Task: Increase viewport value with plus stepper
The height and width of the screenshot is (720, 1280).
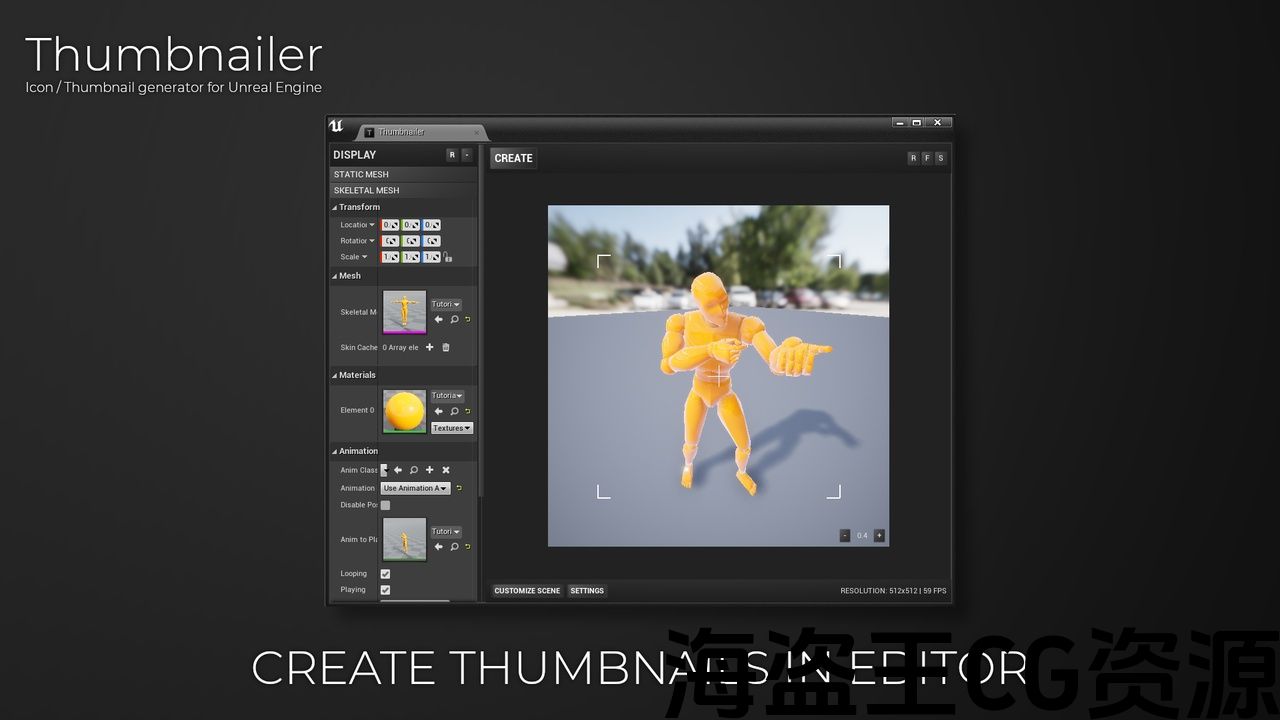Action: pos(879,536)
